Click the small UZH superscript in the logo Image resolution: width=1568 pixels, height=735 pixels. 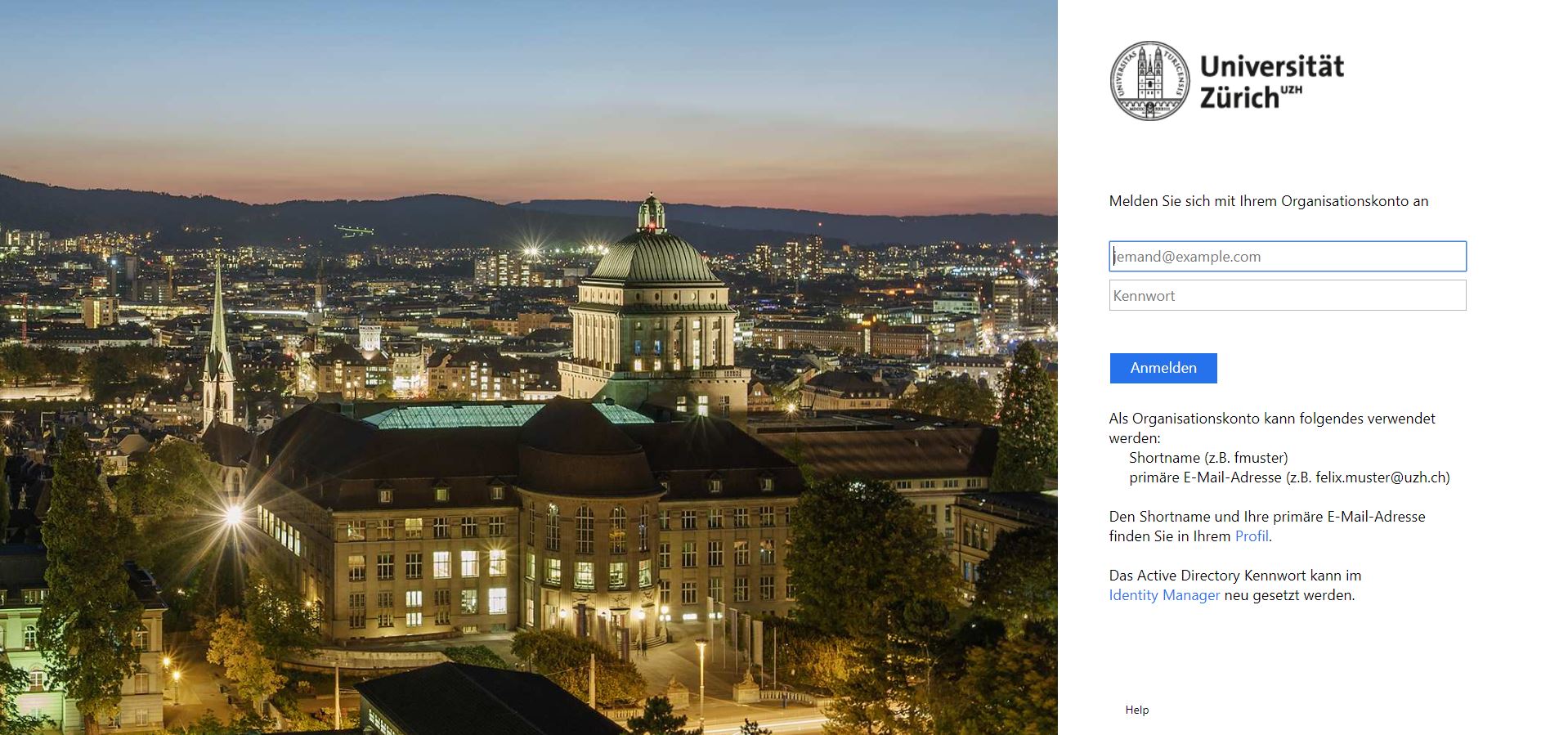(x=1291, y=89)
